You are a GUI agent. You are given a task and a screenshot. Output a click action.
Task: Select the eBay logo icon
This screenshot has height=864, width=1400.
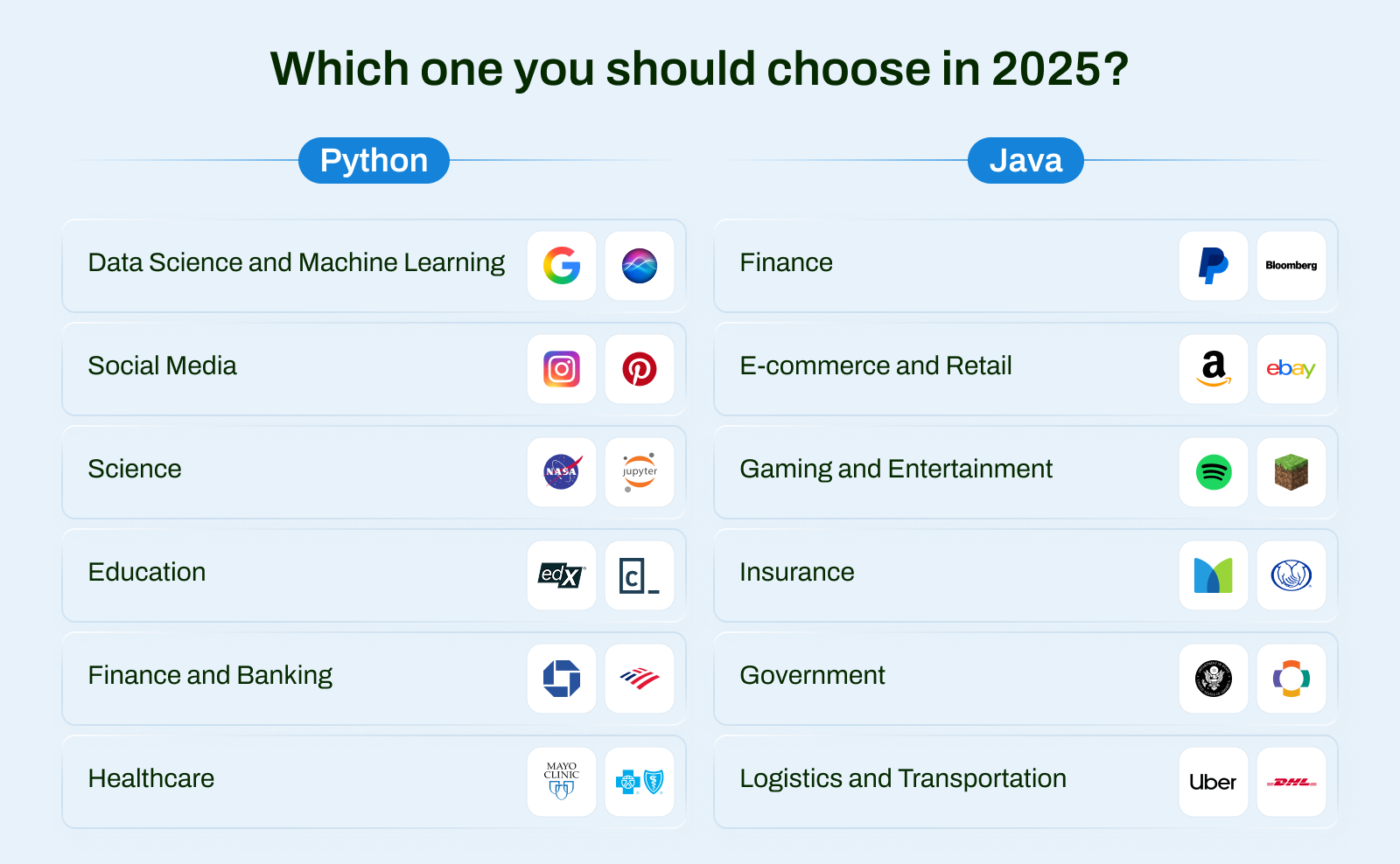1291,369
